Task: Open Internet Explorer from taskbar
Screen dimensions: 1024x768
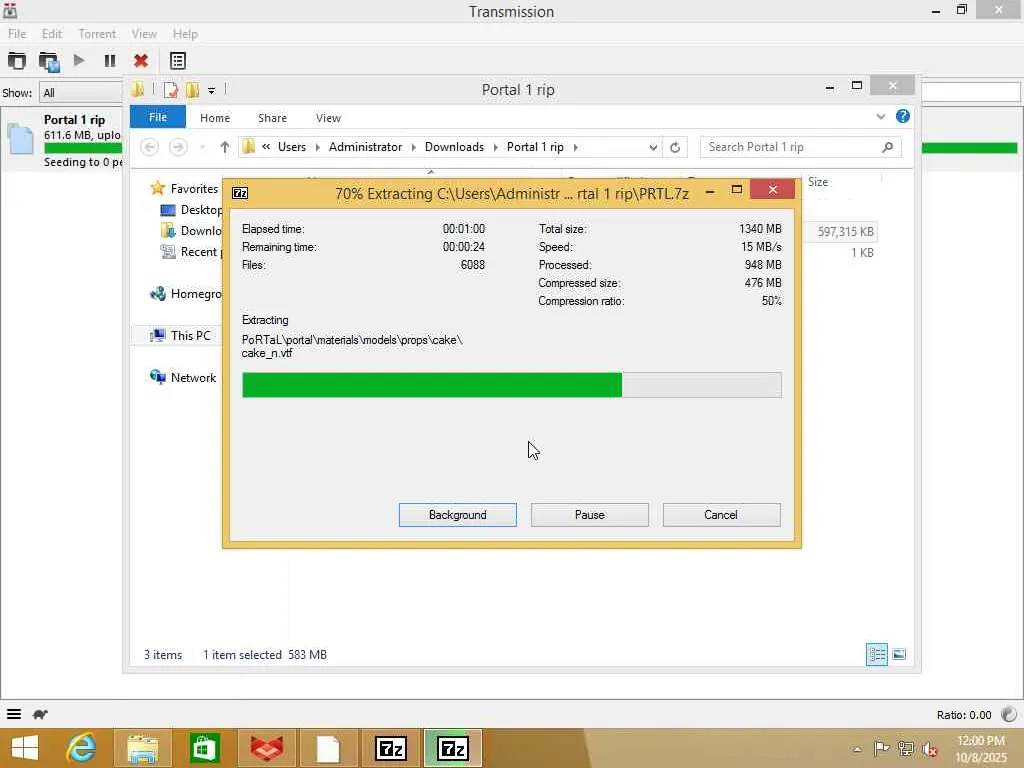Action: pos(82,748)
